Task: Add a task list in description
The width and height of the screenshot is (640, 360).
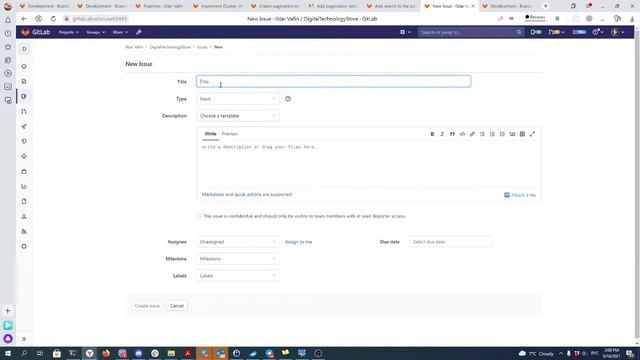Action: (x=502, y=134)
